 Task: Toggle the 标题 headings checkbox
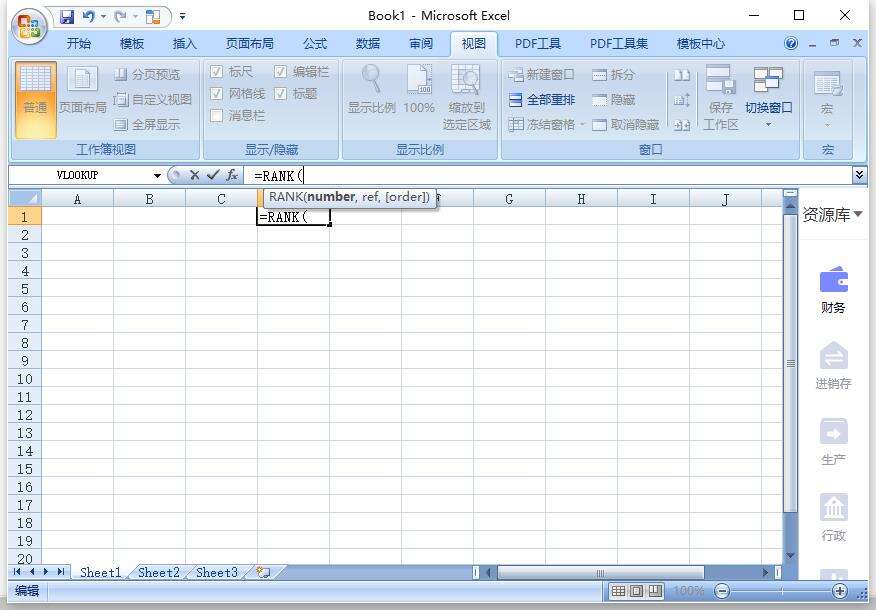[x=280, y=93]
